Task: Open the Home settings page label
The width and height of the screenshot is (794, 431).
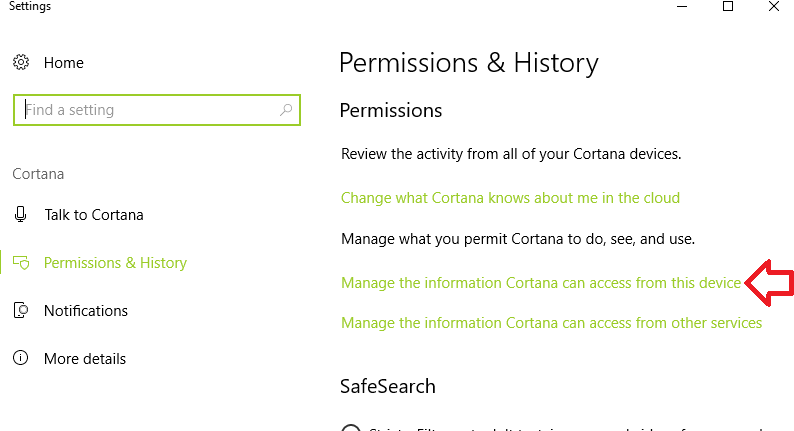Action: 64,63
